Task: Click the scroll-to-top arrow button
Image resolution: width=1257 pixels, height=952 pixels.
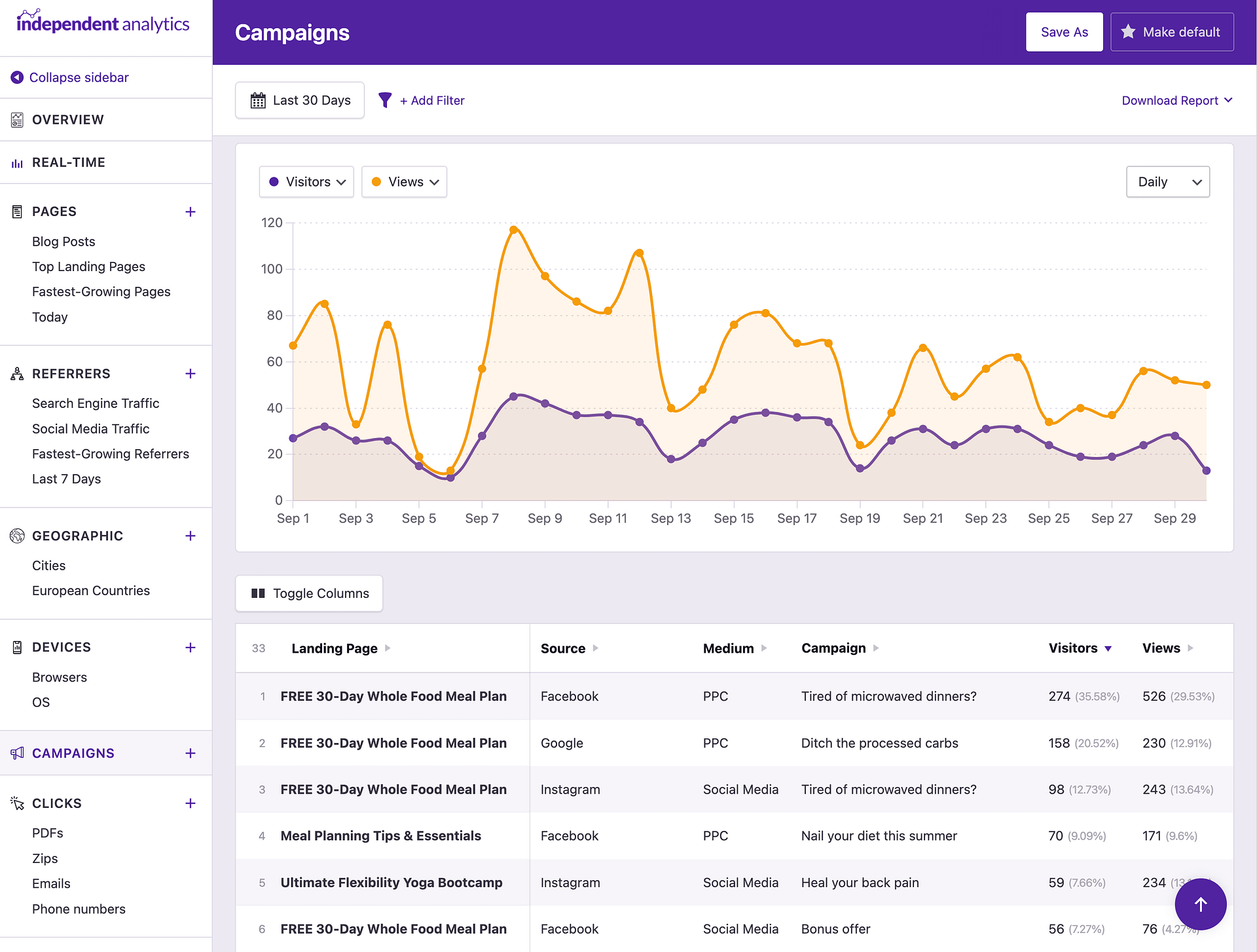Action: point(1200,904)
